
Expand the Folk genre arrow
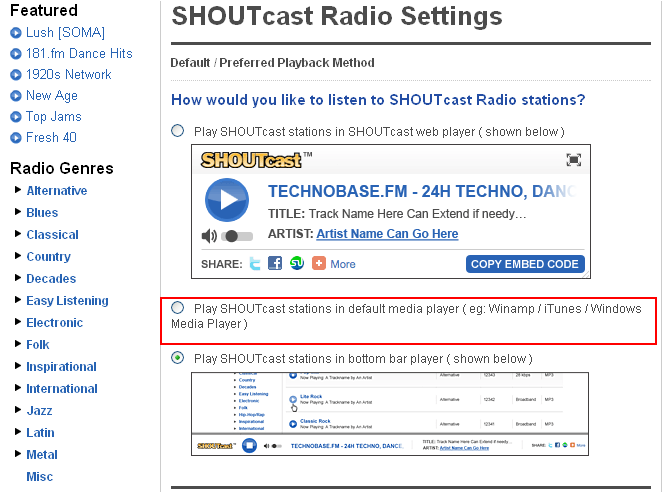click(x=18, y=343)
